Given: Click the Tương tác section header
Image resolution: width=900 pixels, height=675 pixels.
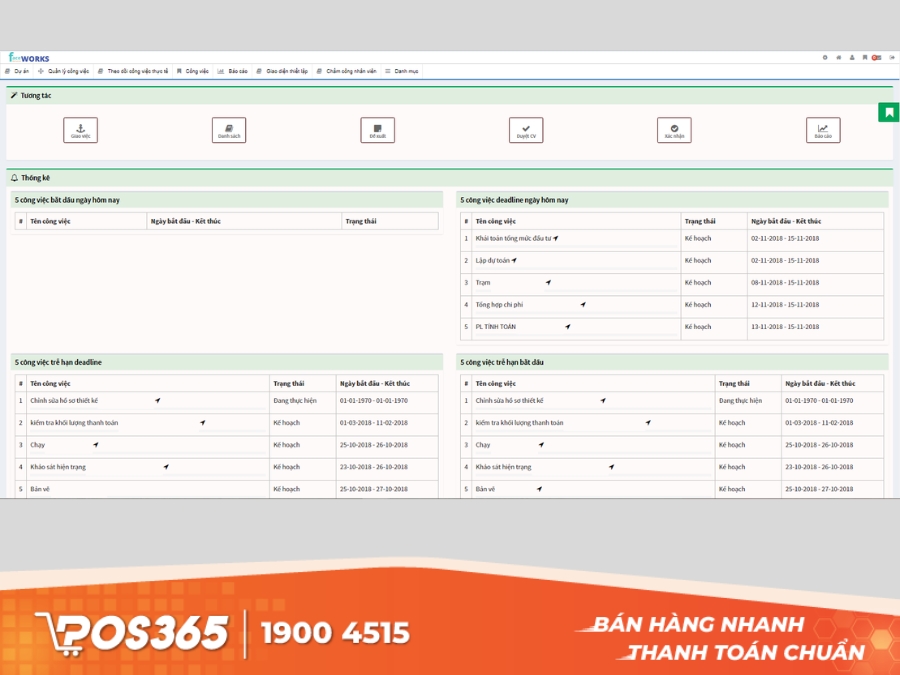Looking at the screenshot, I should [35, 95].
